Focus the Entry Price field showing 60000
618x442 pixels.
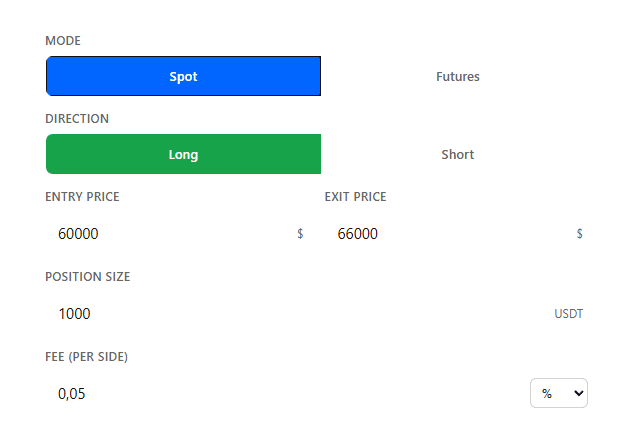(x=175, y=234)
